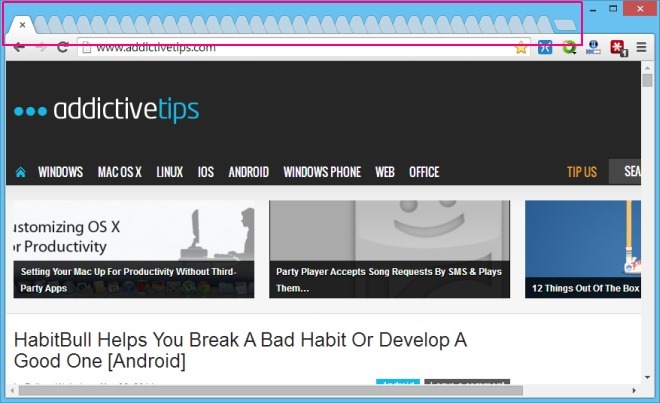Click the horizontal scrollbar left arrow
The width and height of the screenshot is (660, 403).
coord(12,391)
